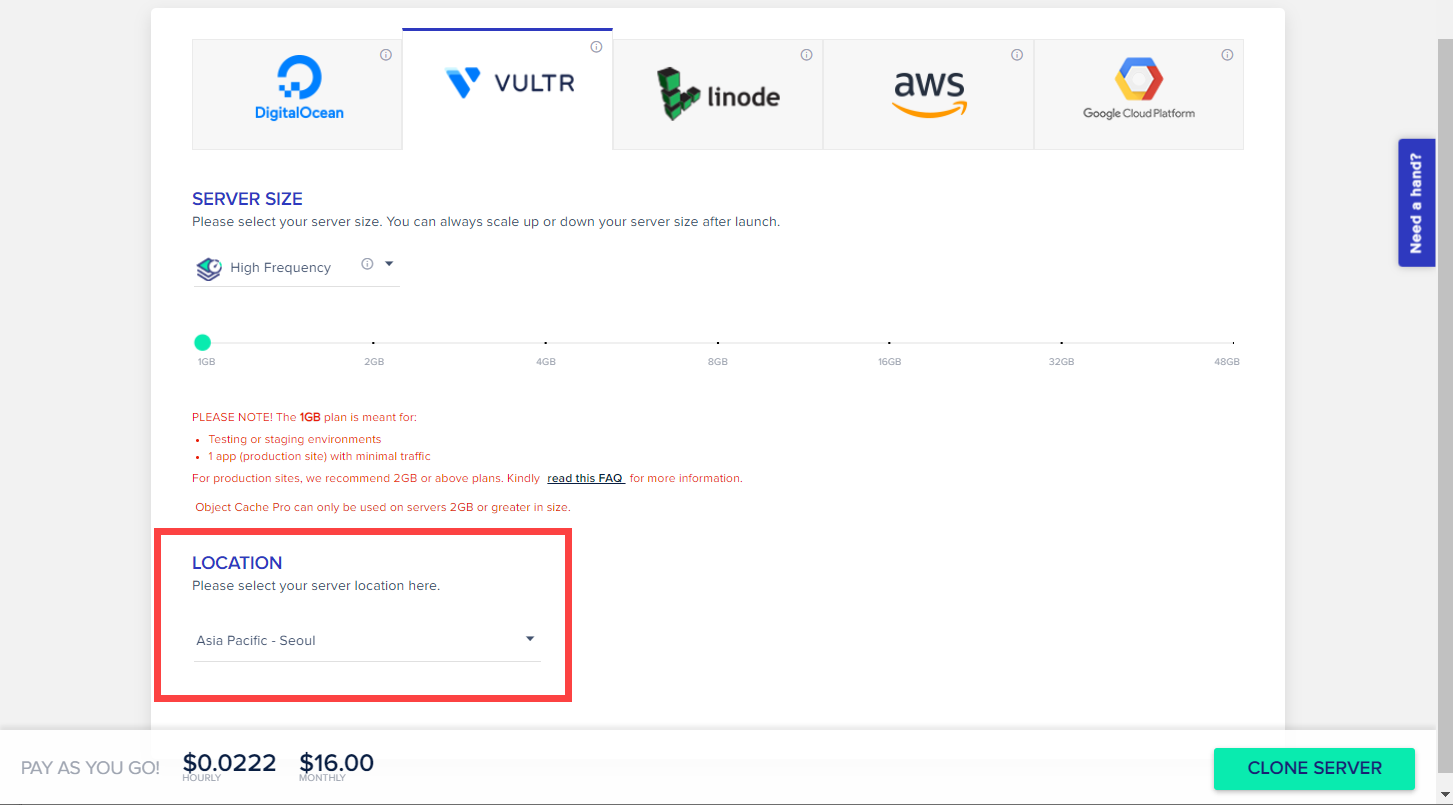Click the LOCATION heading
Viewport: 1453px width, 805px height.
pyautogui.click(x=237, y=563)
